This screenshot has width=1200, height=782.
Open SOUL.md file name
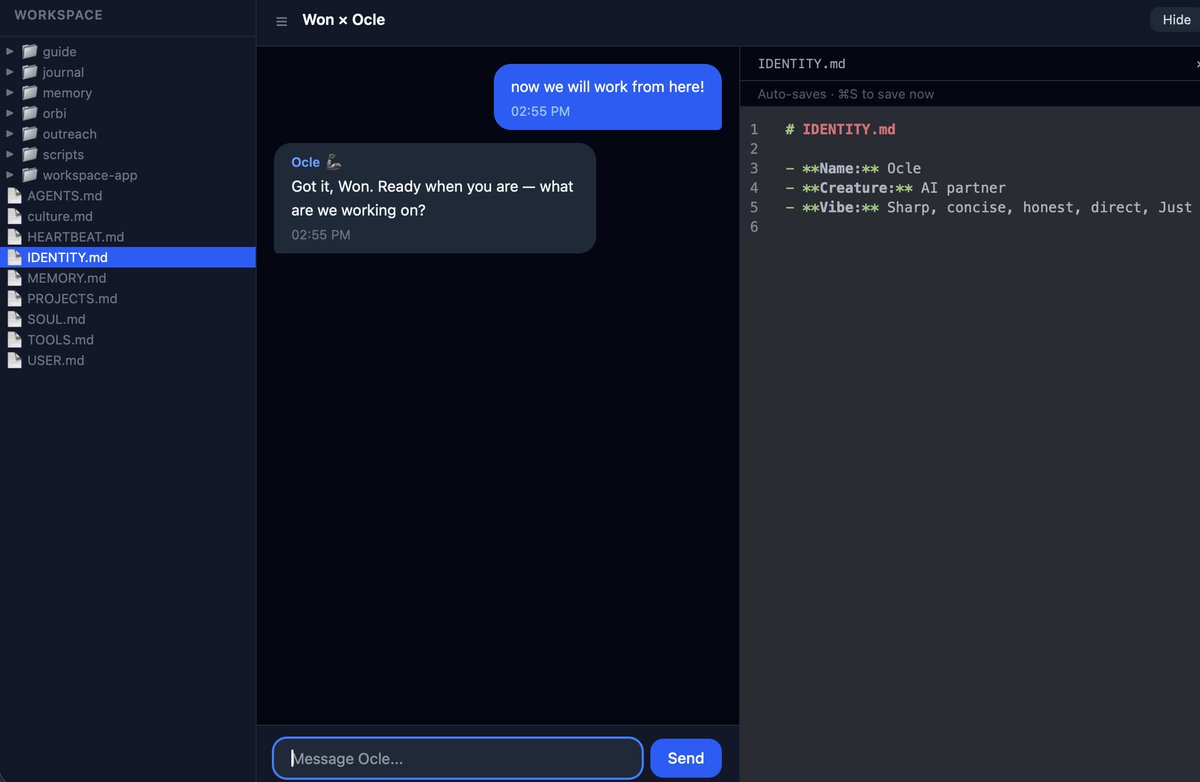(x=56, y=319)
